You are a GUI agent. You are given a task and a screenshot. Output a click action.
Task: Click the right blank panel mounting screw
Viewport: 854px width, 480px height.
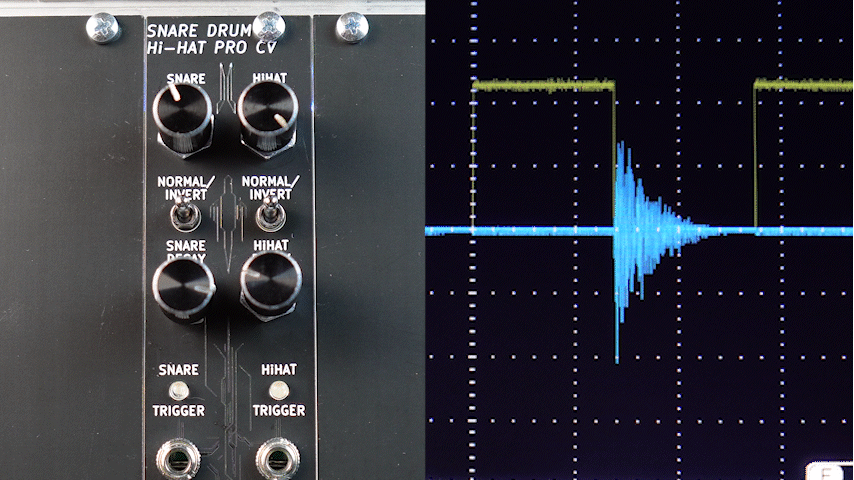pos(352,27)
